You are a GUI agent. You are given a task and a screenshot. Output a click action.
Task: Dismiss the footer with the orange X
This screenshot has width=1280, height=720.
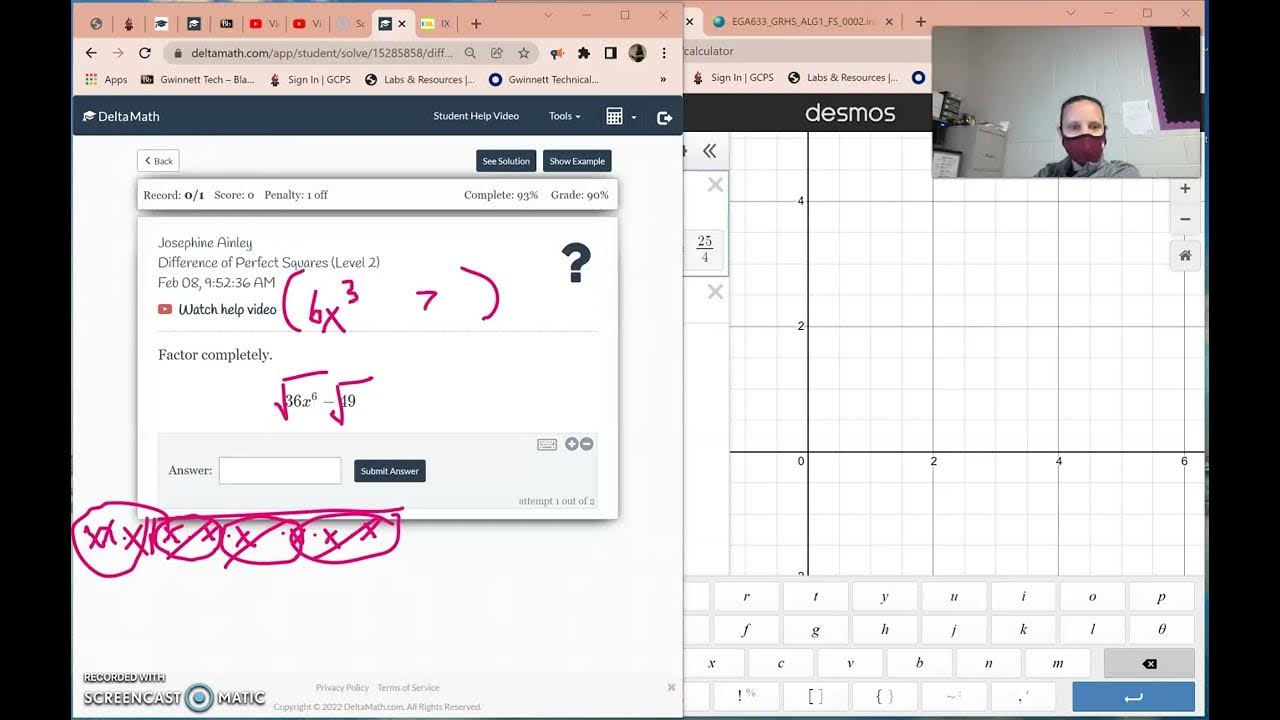(x=671, y=687)
